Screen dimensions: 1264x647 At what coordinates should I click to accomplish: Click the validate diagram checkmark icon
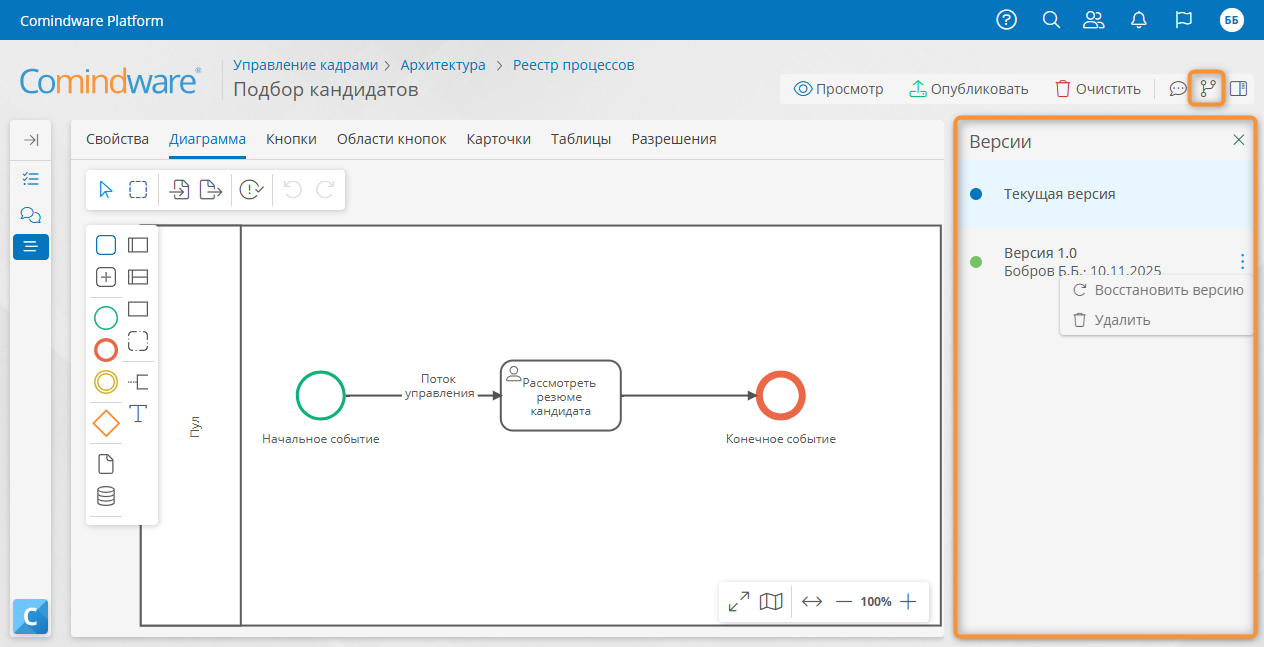click(252, 190)
